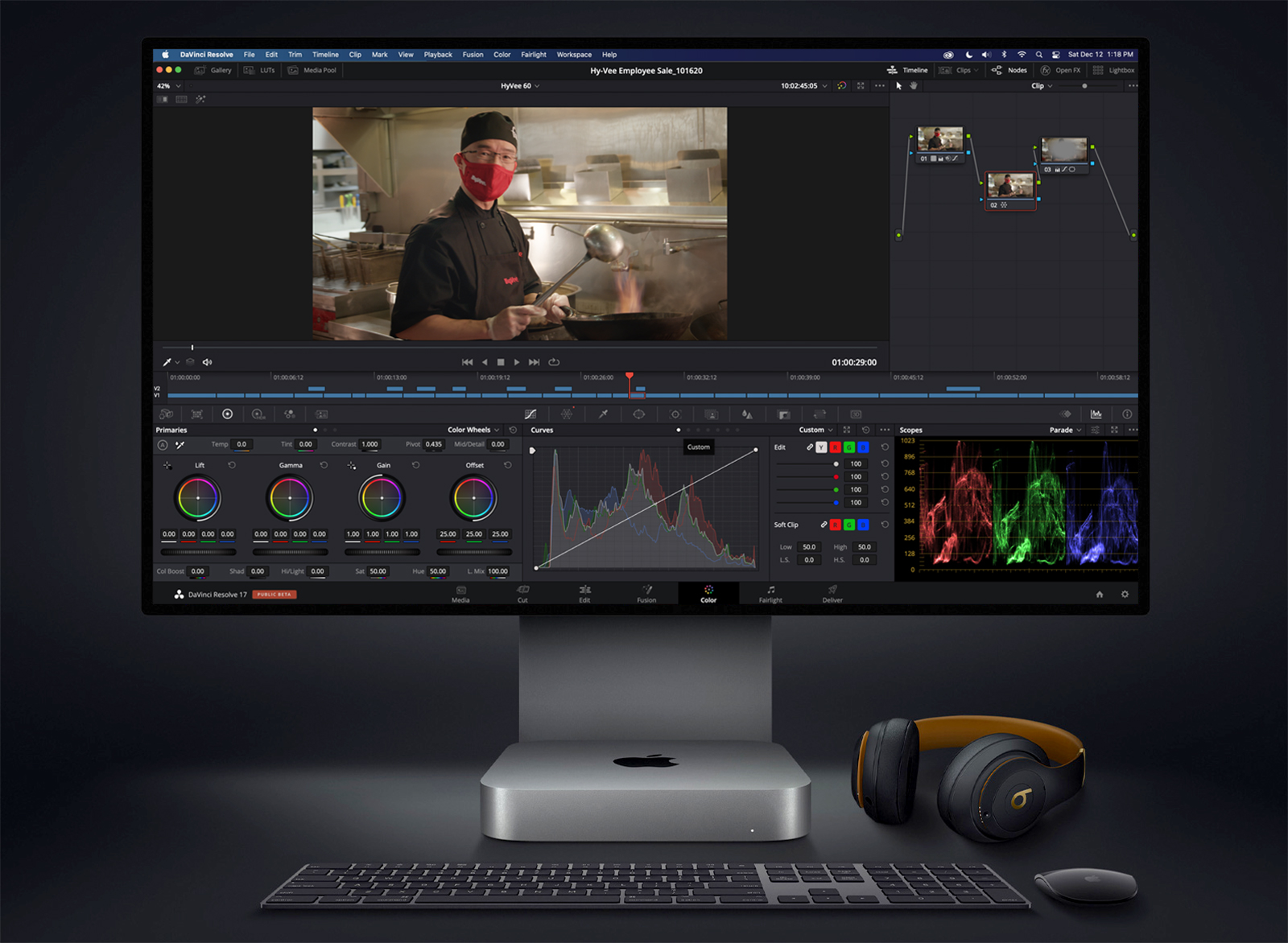Screen dimensions: 1288x943
Task: Open the Color Wheels primaries palette icon
Action: point(228,414)
